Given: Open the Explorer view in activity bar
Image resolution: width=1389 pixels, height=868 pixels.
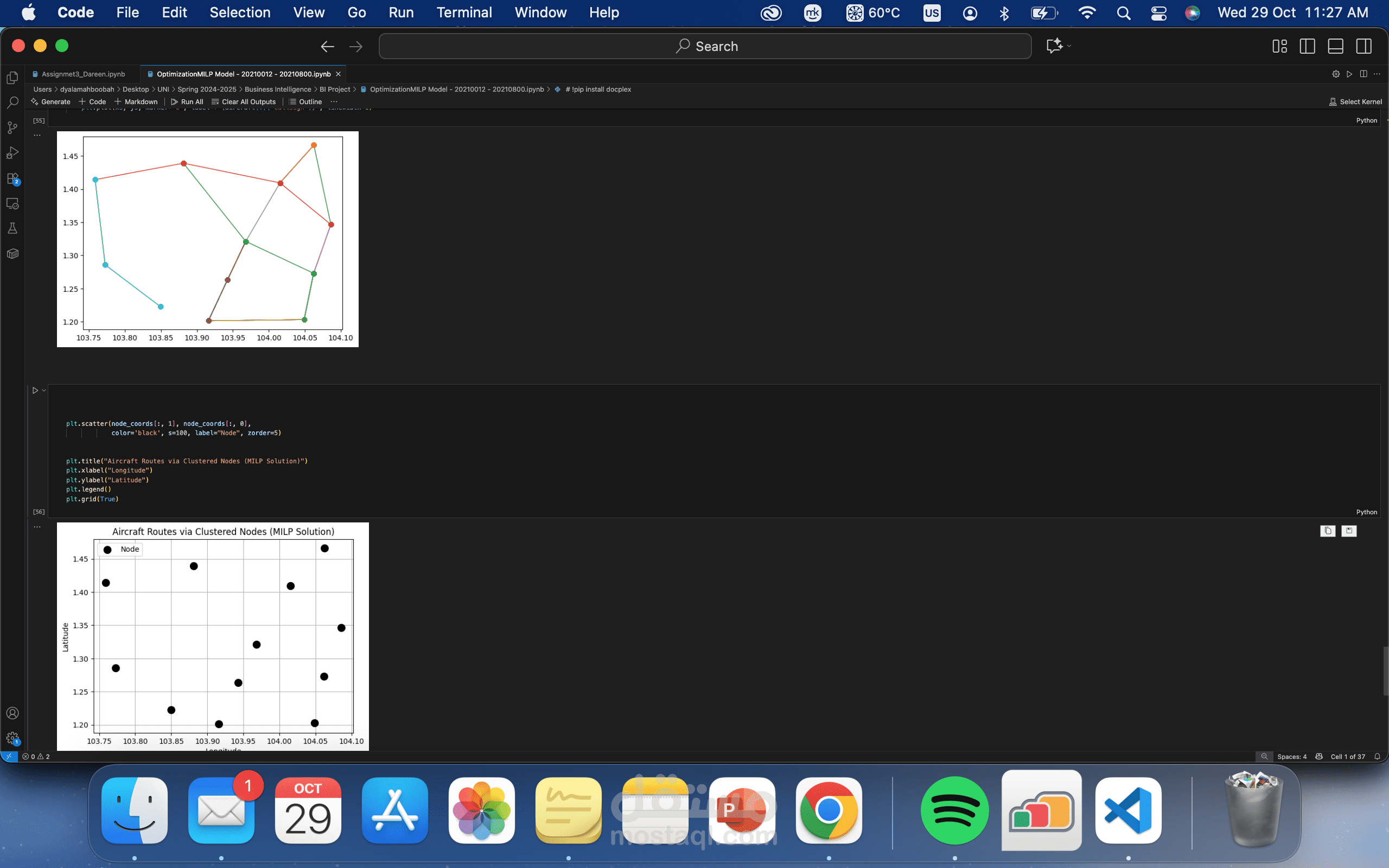Looking at the screenshot, I should tap(12, 78).
